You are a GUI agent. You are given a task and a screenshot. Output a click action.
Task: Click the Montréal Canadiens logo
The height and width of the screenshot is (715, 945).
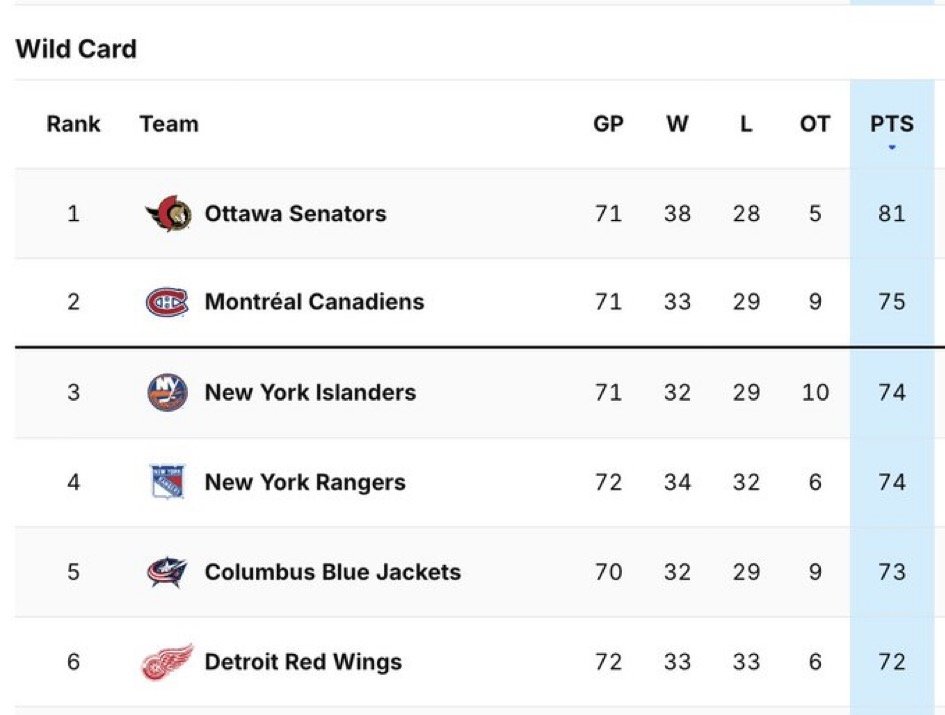click(x=167, y=302)
